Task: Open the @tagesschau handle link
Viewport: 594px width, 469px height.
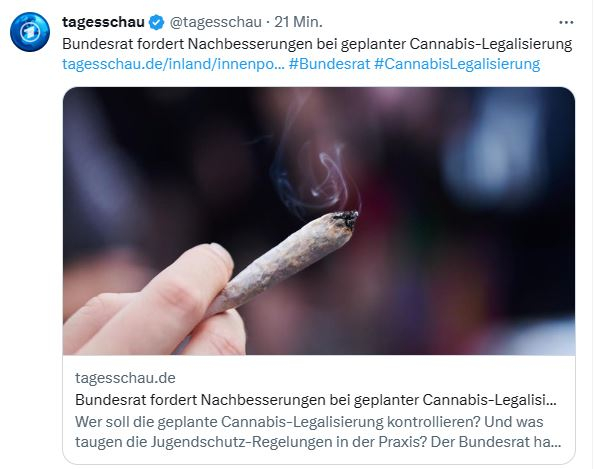Action: pos(216,22)
